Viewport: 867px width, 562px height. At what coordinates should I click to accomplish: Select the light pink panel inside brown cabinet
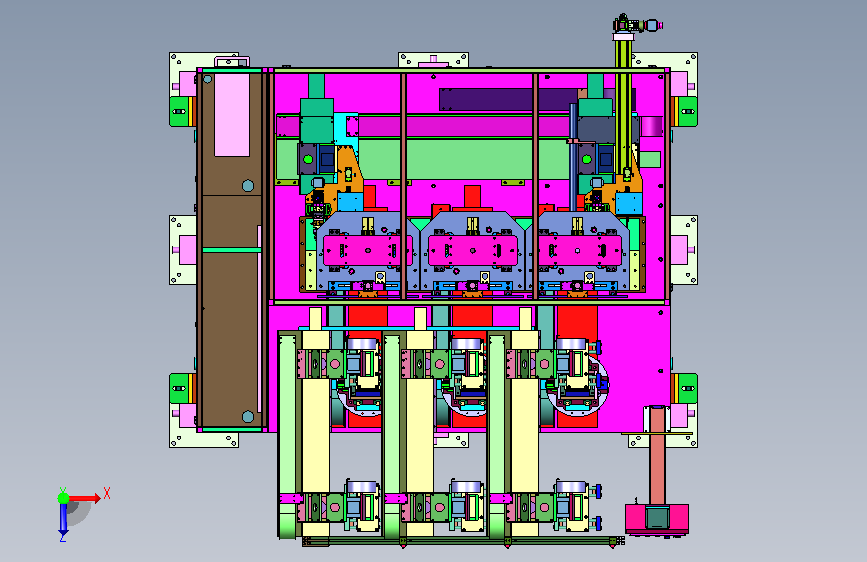[x=232, y=115]
